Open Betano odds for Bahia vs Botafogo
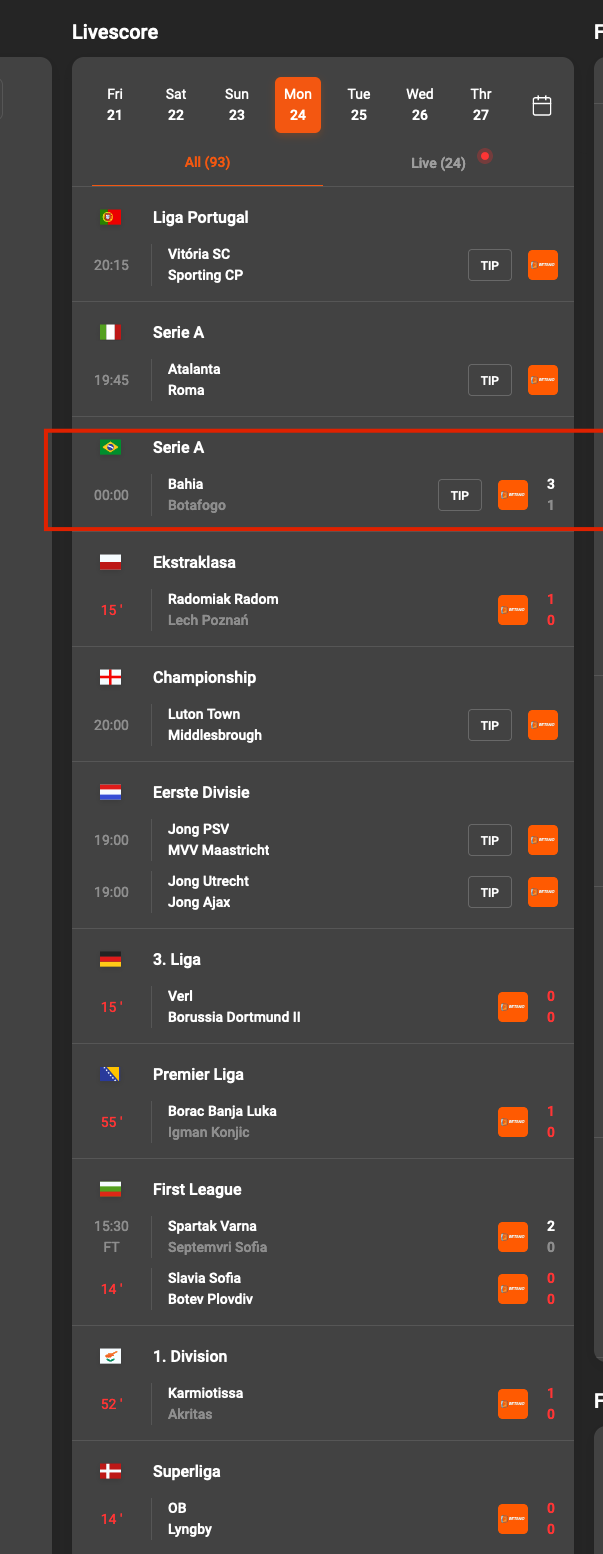 512,494
